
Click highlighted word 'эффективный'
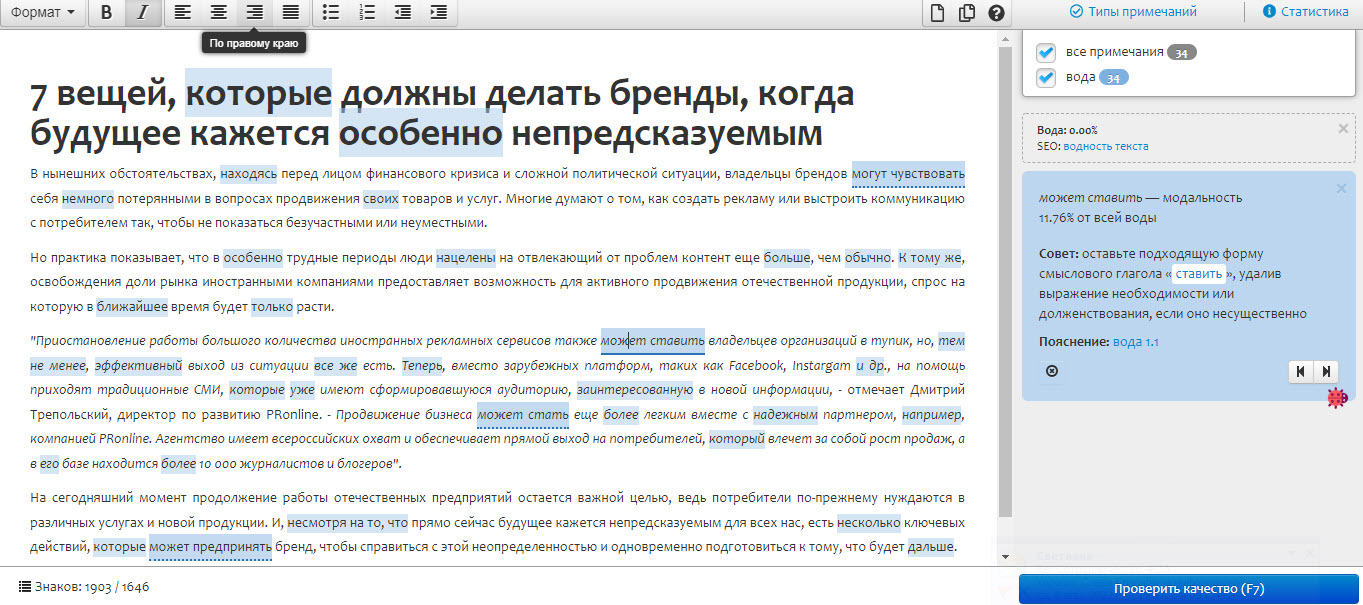[x=138, y=365]
